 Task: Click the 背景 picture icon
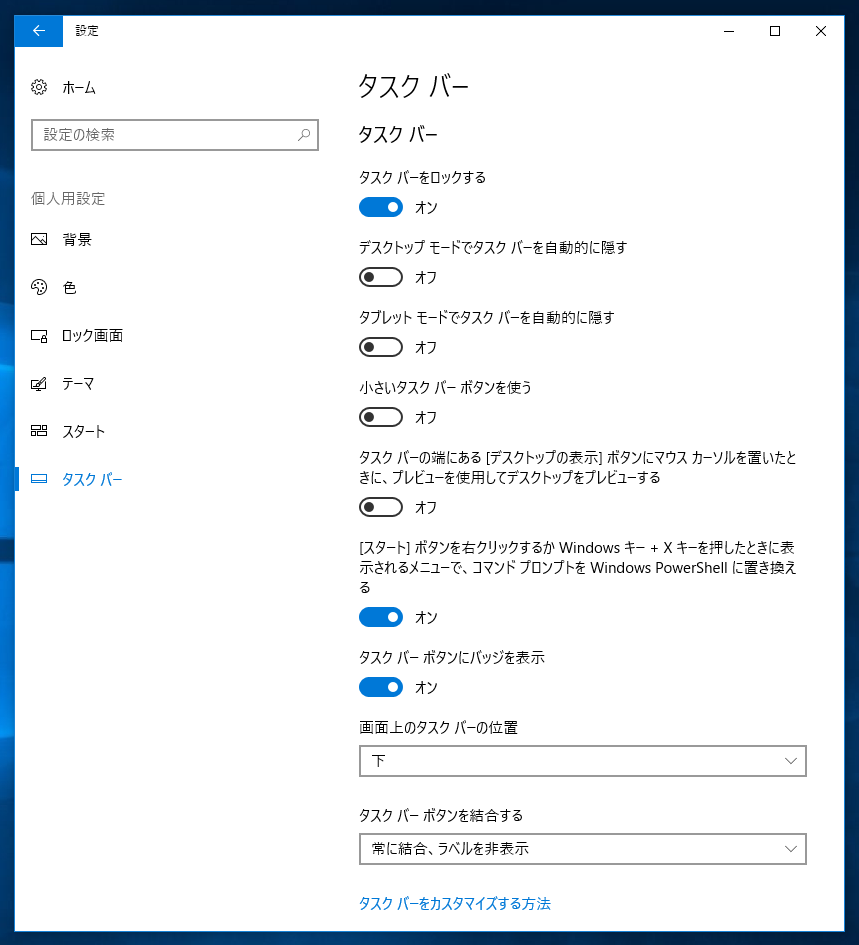tap(39, 239)
